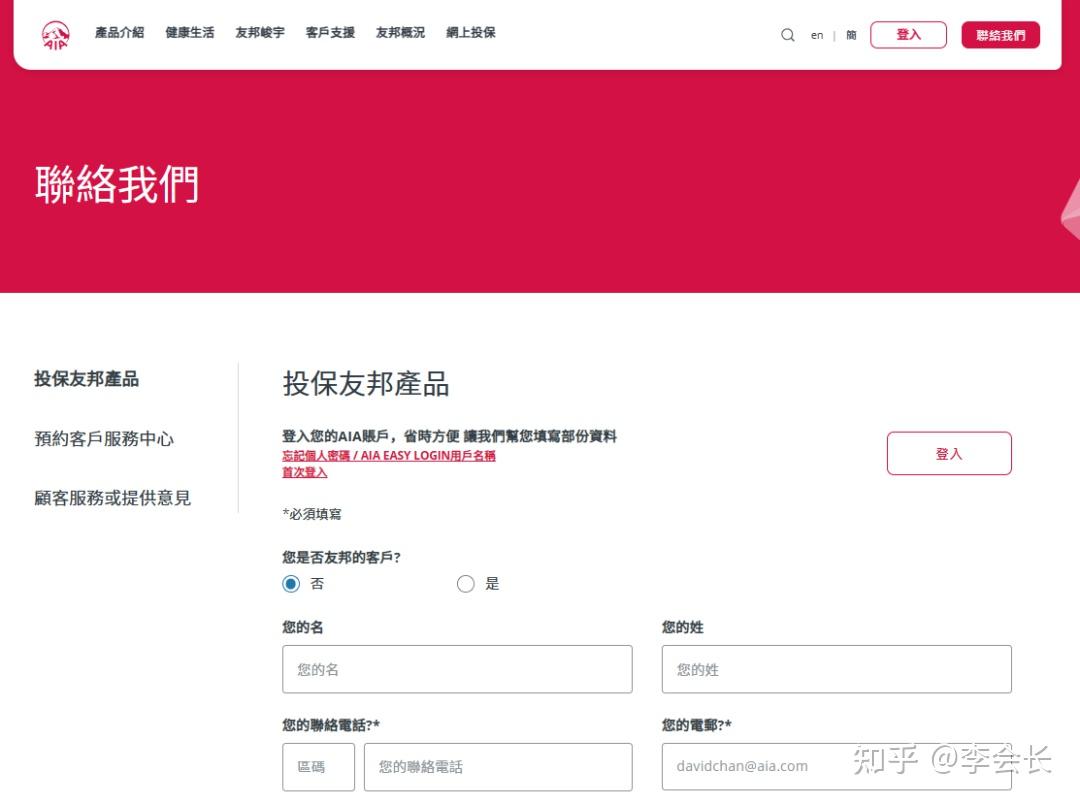Click the top 登入 button
Viewport: 1080px width, 804px height.
tap(908, 33)
